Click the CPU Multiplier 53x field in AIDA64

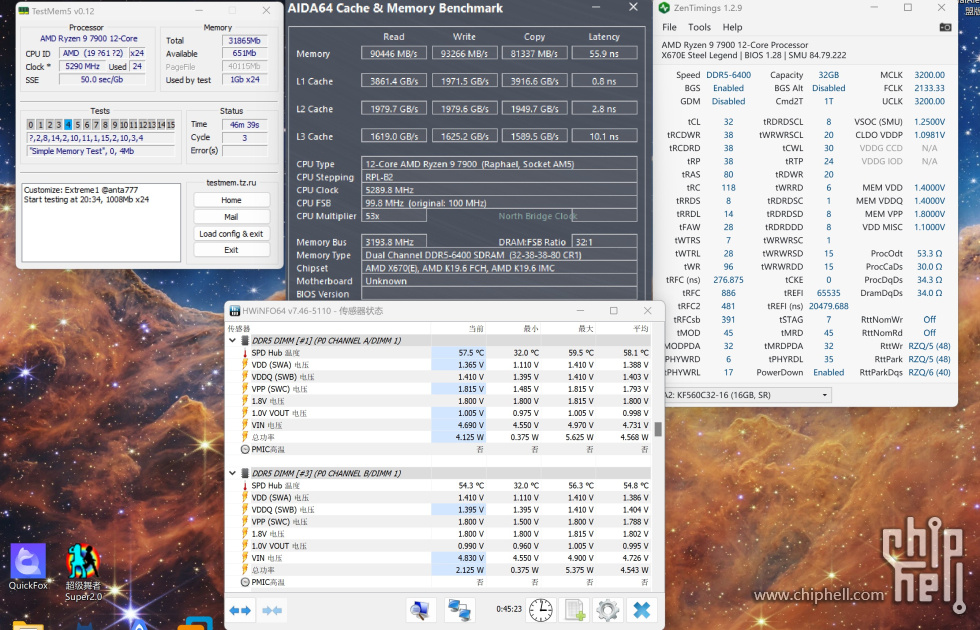[x=394, y=216]
